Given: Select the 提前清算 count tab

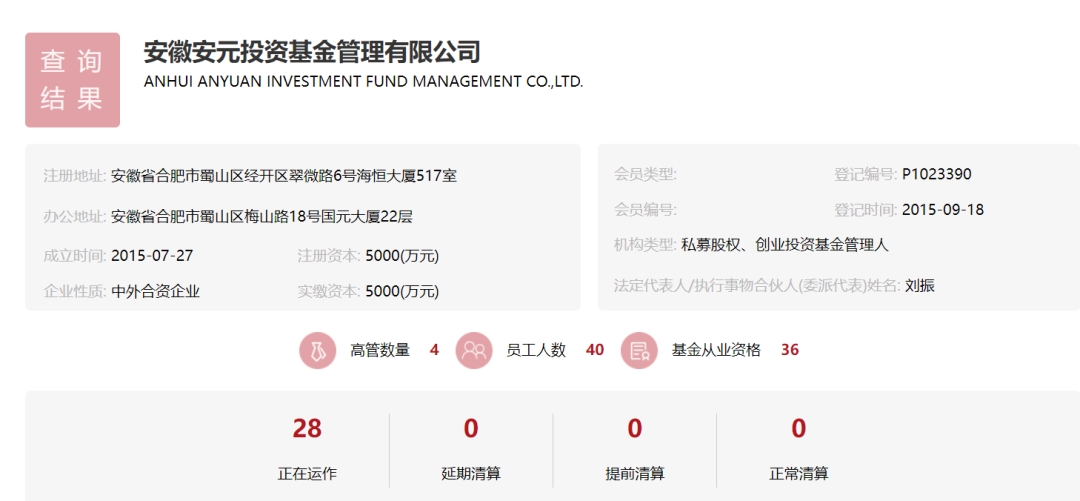Looking at the screenshot, I should tap(634, 450).
